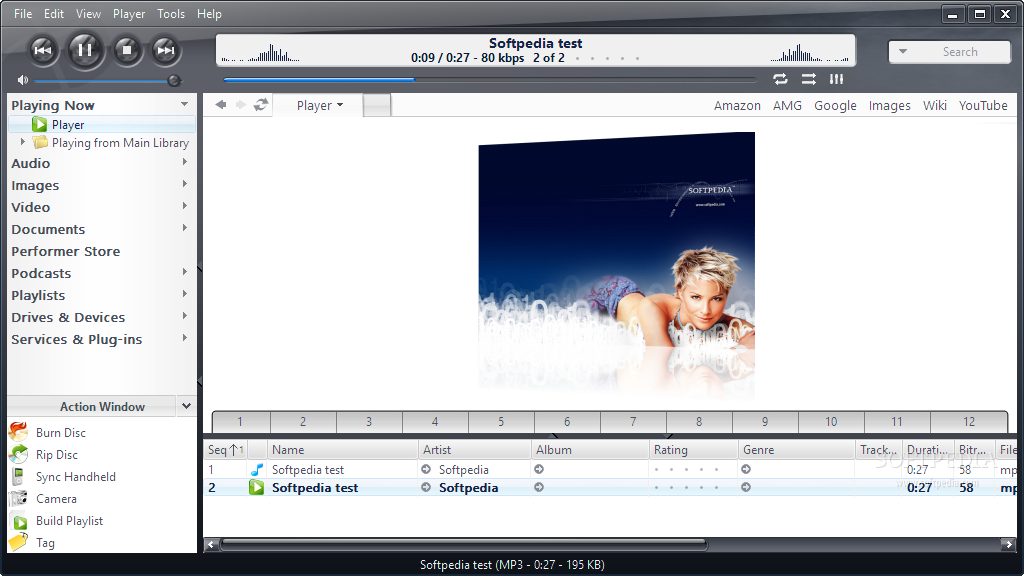The height and width of the screenshot is (576, 1024).
Task: Select tab 6 in numbered strip
Action: tap(567, 422)
